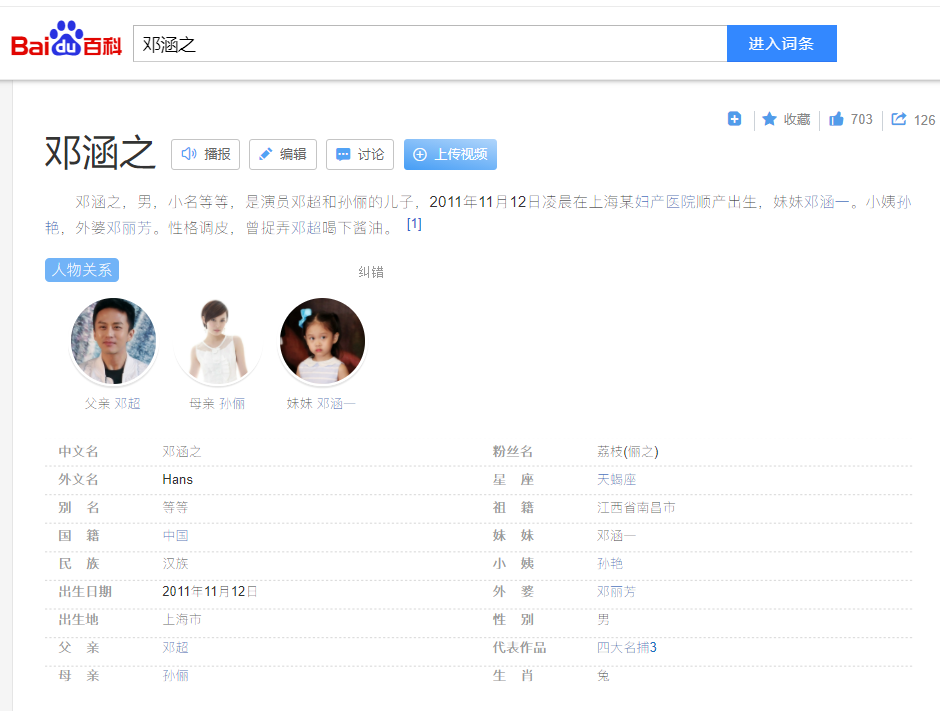
Task: Click 天蝎座 zodiac link in info table
Action: click(617, 480)
